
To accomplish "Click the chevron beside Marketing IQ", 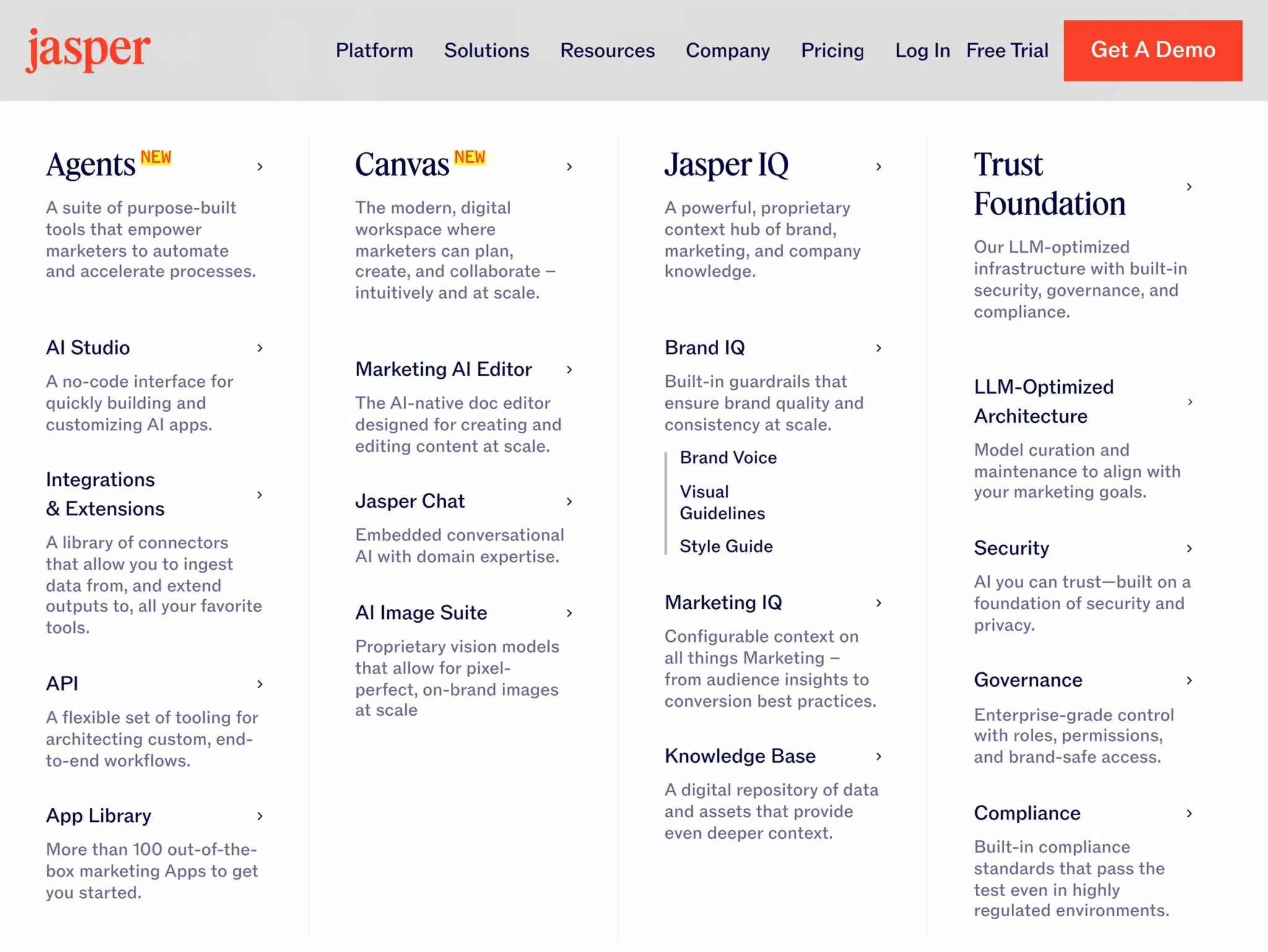I will pos(879,603).
